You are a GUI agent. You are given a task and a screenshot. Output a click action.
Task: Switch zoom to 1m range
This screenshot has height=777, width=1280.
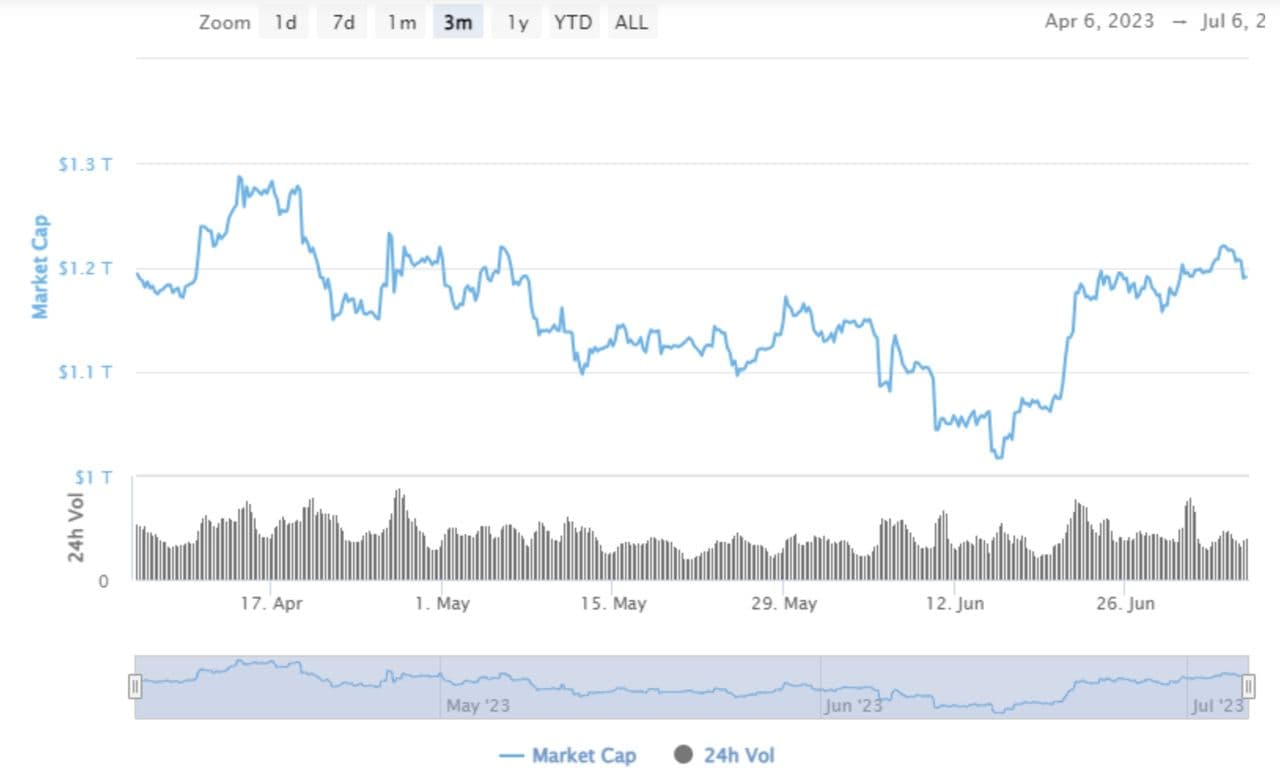point(401,22)
